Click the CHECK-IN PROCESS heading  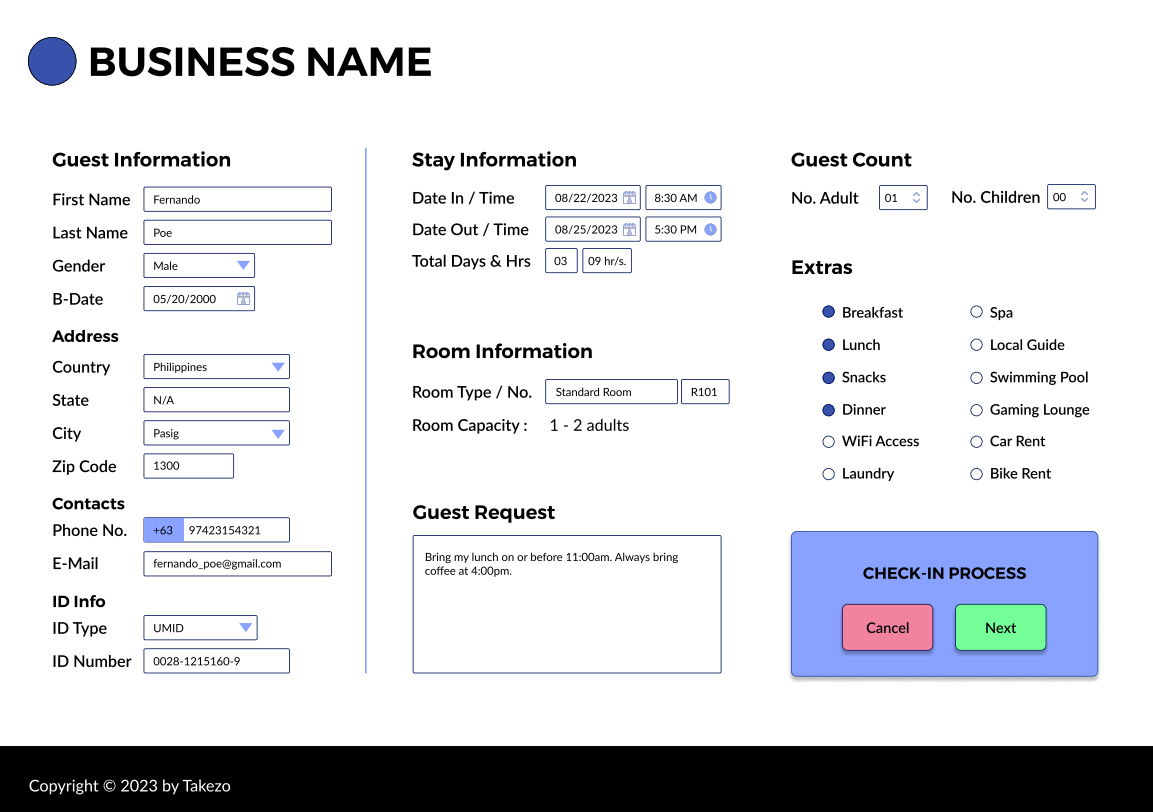(x=944, y=573)
